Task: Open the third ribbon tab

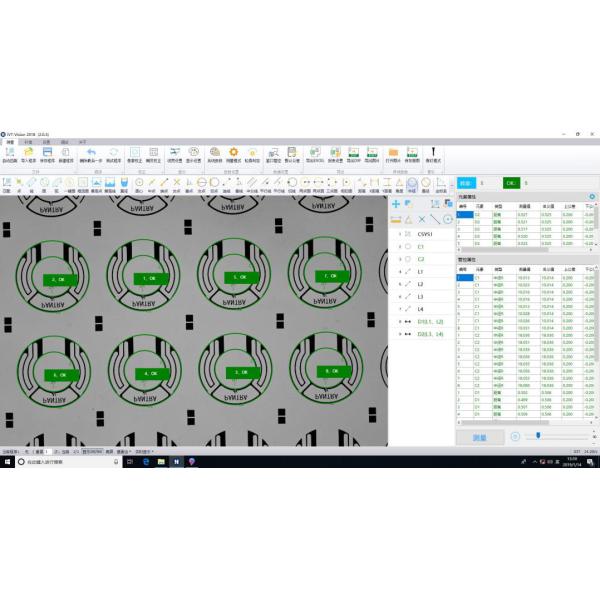Action: (x=45, y=141)
